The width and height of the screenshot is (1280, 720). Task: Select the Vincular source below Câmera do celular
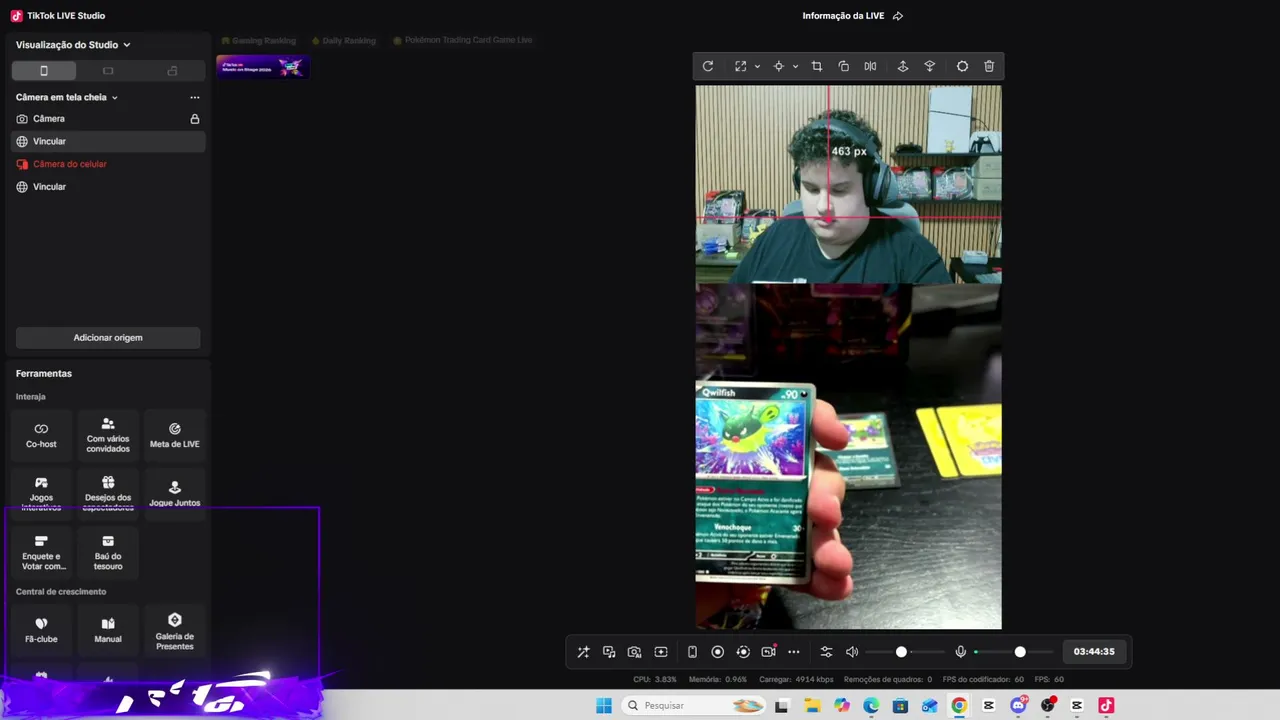pos(107,187)
